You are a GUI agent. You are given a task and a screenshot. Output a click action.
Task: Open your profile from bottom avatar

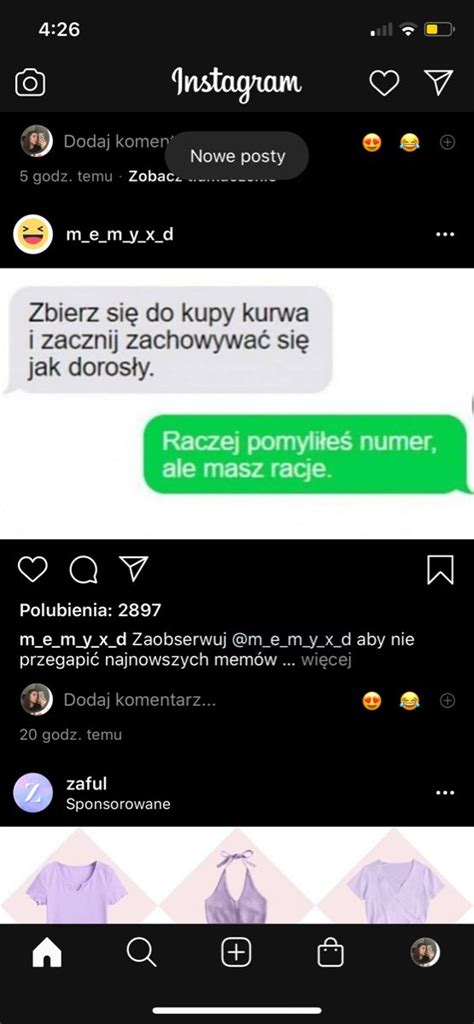(x=425, y=953)
